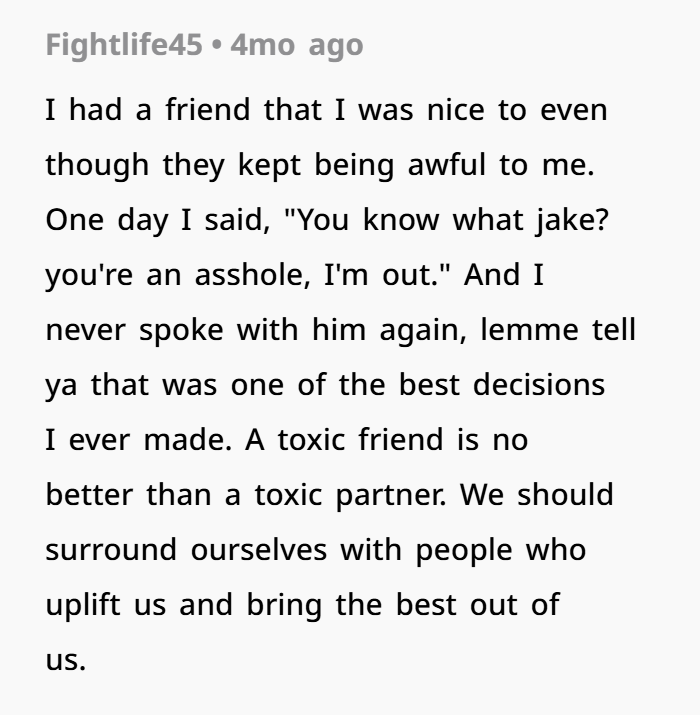
Task: Click the word "surround" in the comment
Action: [x=111, y=549]
